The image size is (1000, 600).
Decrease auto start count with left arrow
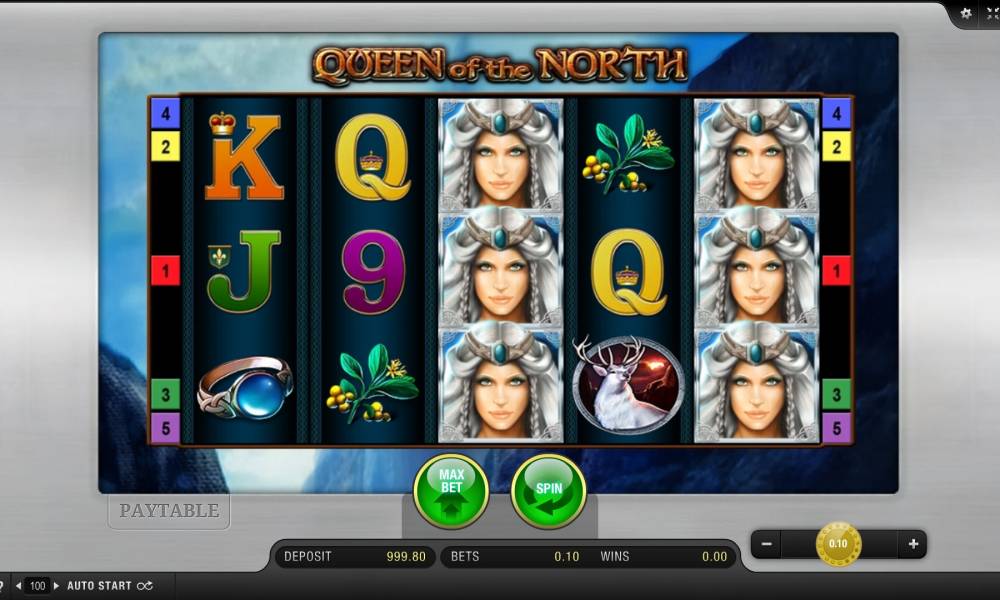click(18, 585)
